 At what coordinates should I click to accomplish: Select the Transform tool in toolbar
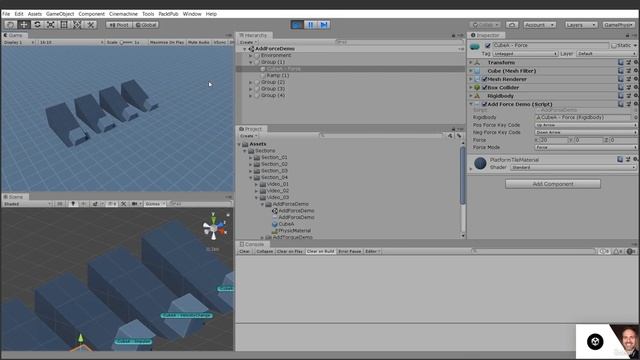point(77,25)
